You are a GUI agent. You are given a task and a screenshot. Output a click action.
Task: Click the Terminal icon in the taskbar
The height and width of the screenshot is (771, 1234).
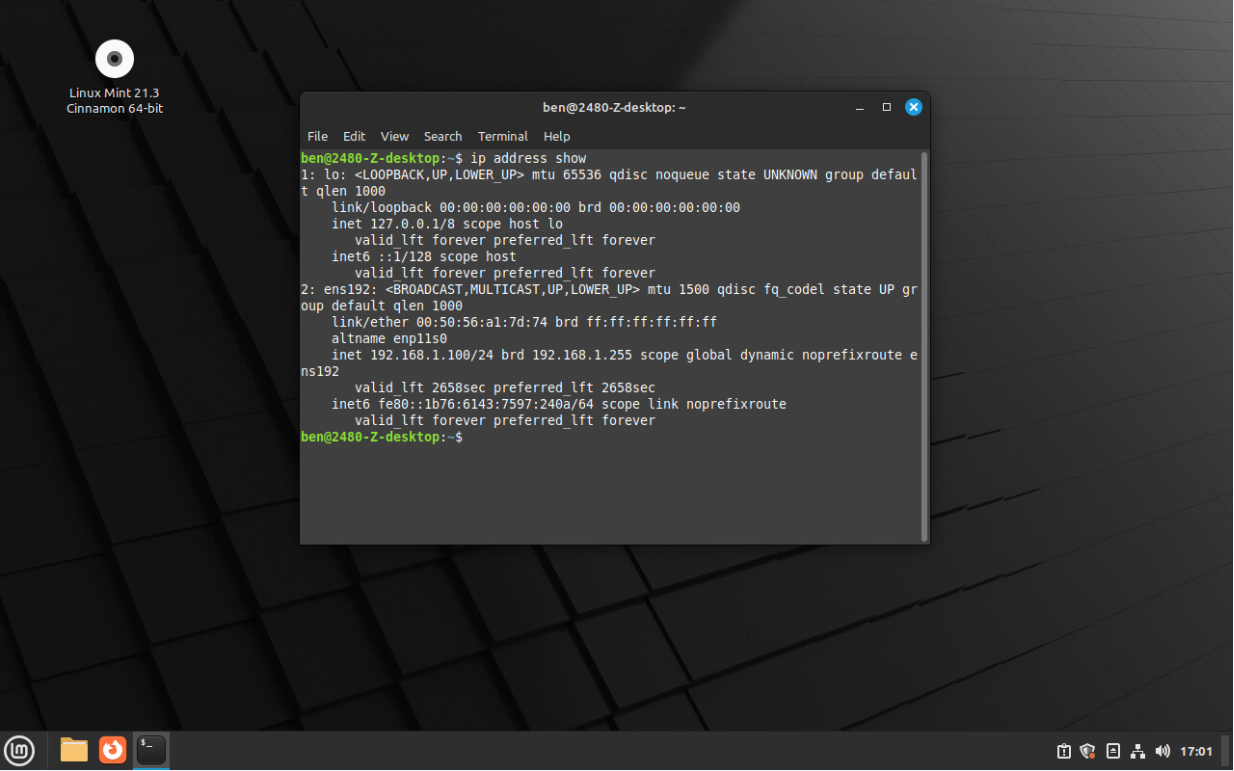(x=151, y=750)
